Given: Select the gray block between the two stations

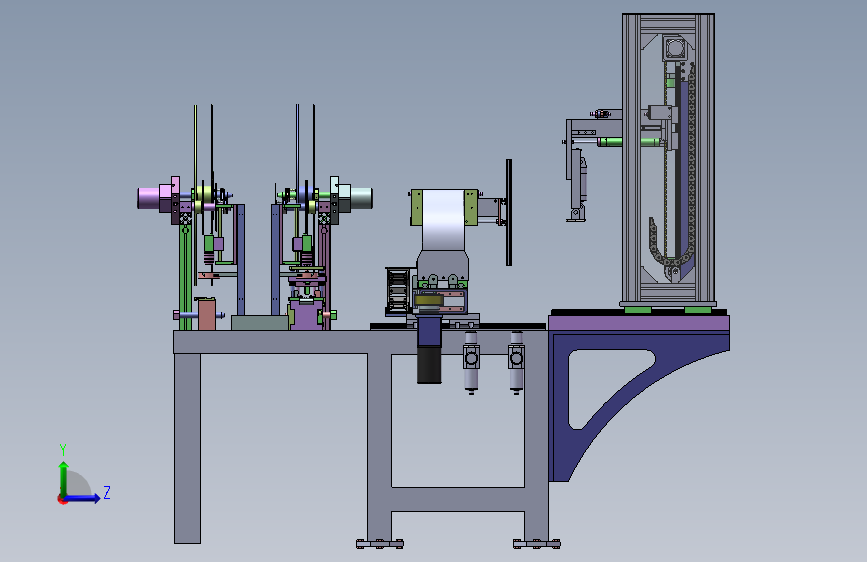Looking at the screenshot, I should [x=259, y=323].
